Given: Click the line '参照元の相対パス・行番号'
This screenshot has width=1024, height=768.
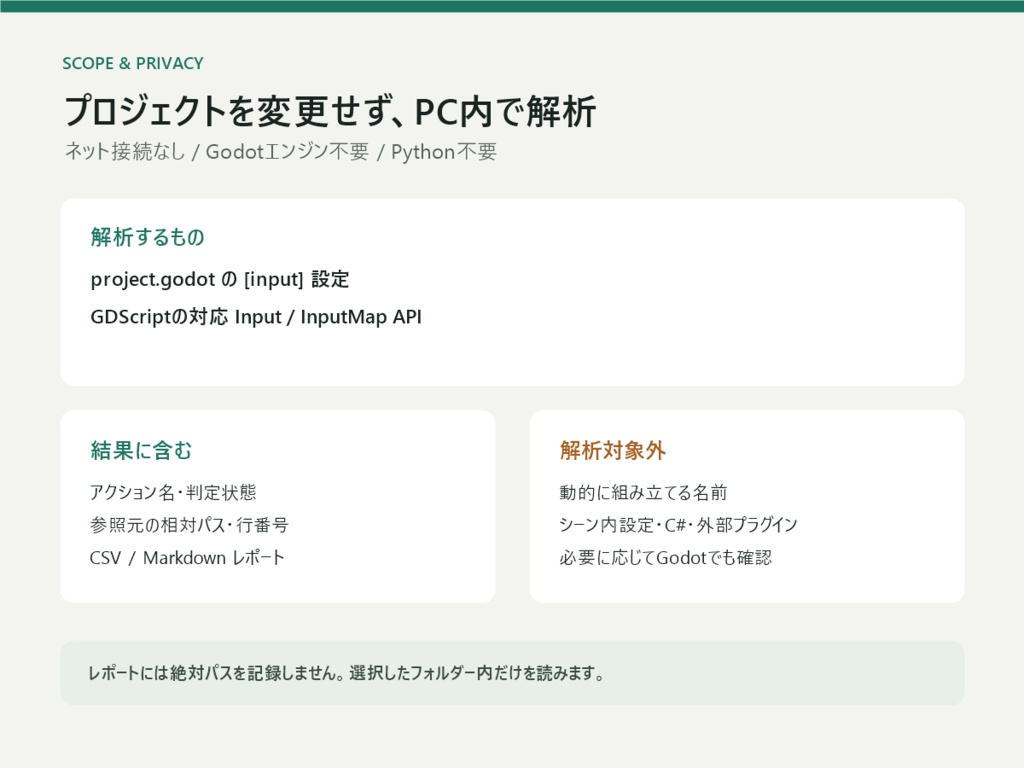Looking at the screenshot, I should (189, 525).
